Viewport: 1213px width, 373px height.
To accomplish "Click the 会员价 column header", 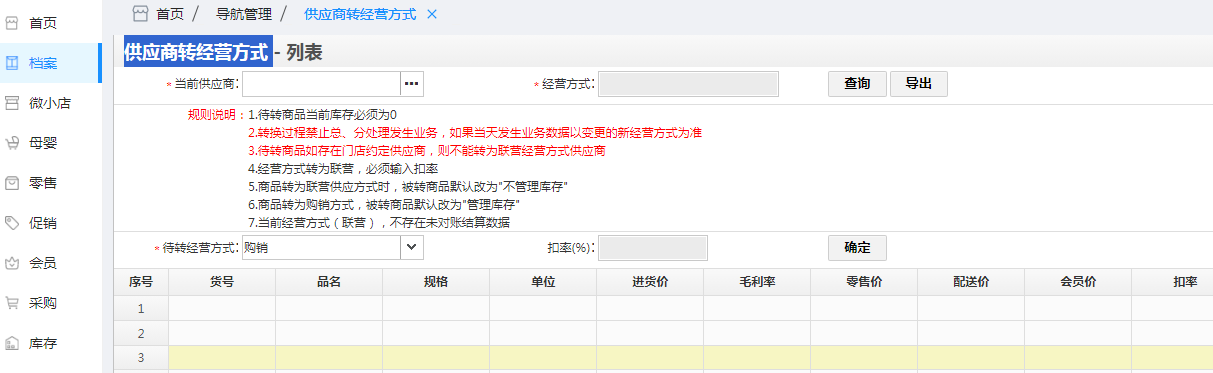I will pyautogui.click(x=1078, y=282).
